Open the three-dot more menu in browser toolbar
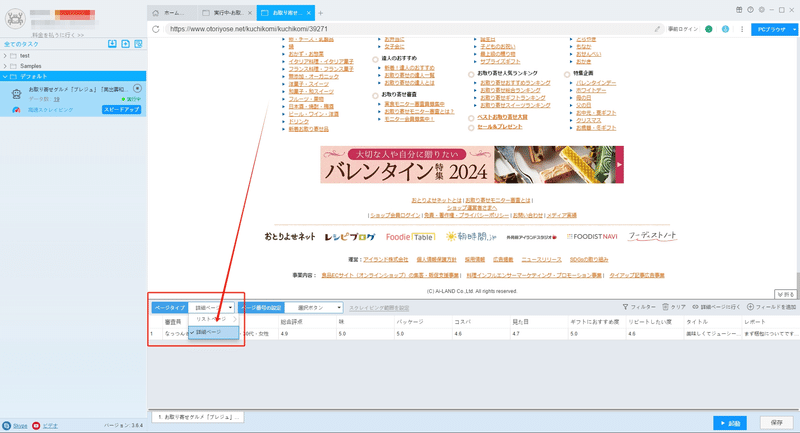800x433 pixels. (x=742, y=29)
